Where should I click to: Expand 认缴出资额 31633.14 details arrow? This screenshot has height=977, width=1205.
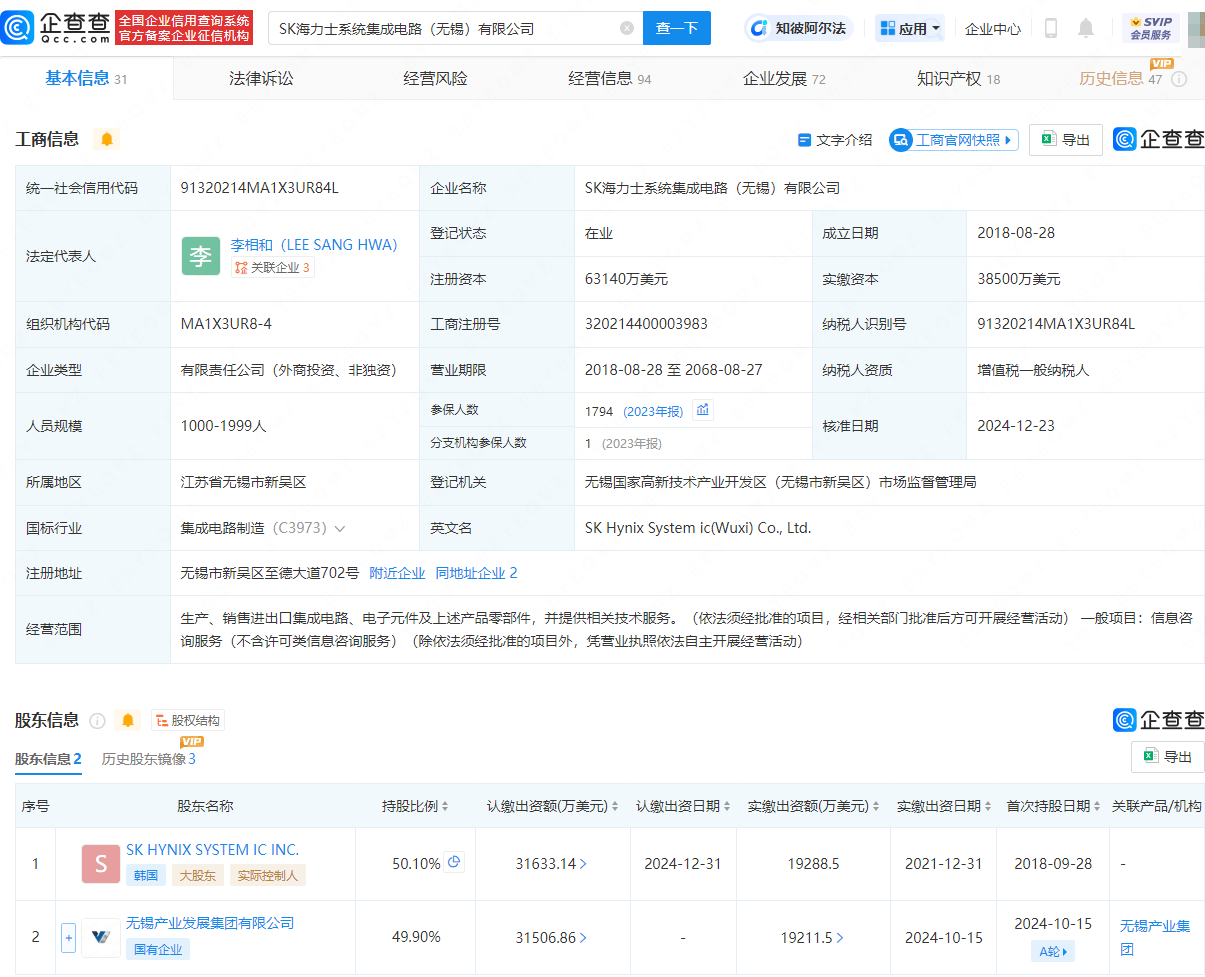(584, 864)
